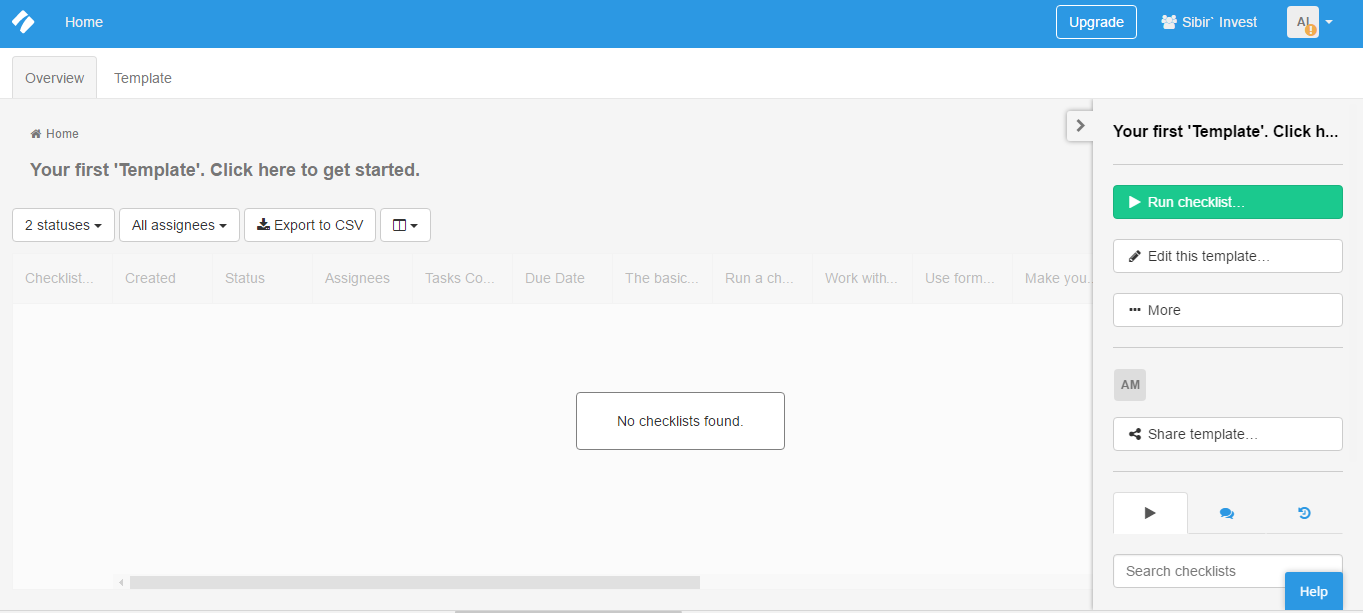Open the column visibility dropdown
The height and width of the screenshot is (613, 1363).
405,225
